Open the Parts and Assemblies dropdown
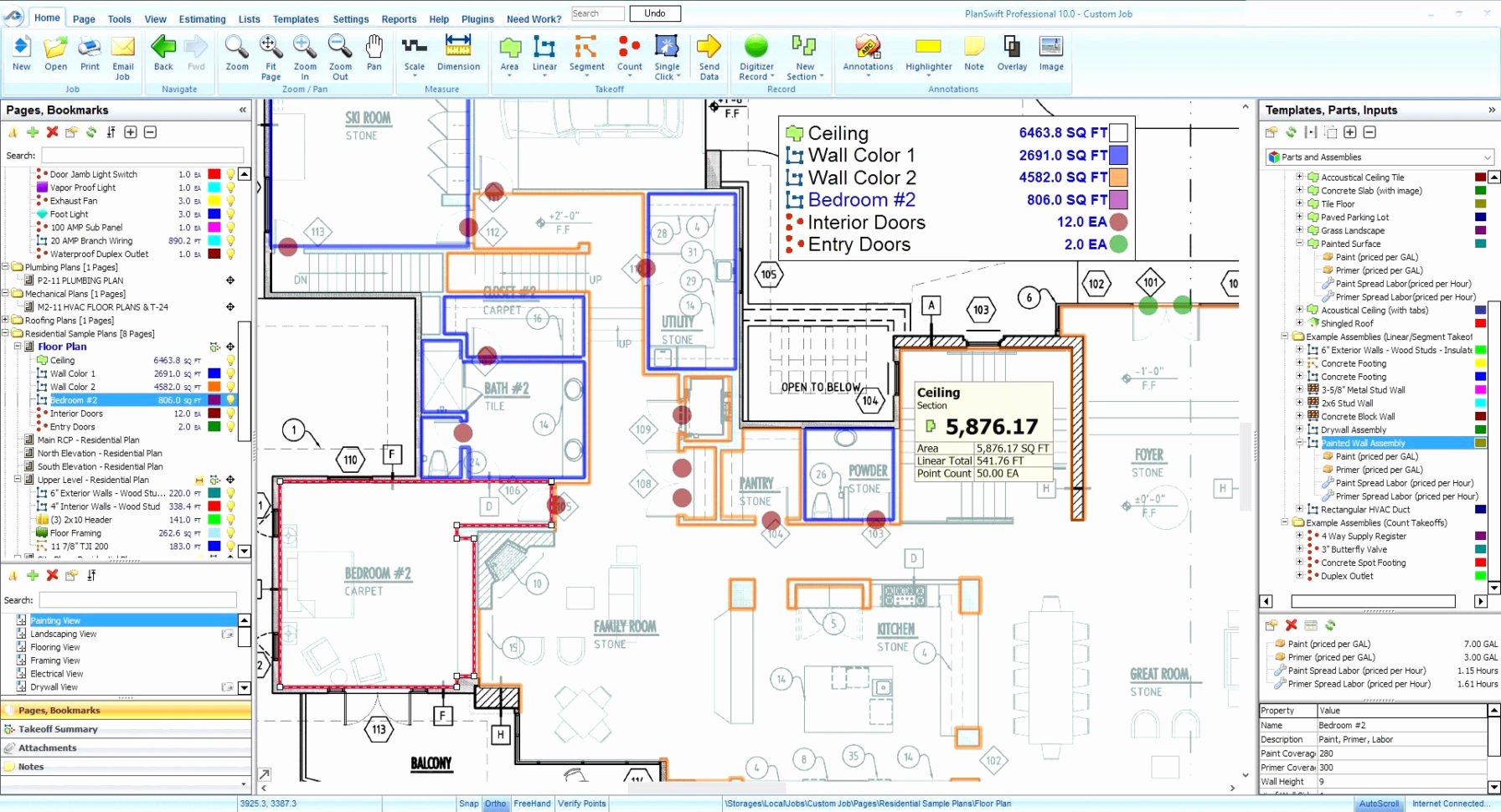Image resolution: width=1501 pixels, height=812 pixels. (1379, 157)
